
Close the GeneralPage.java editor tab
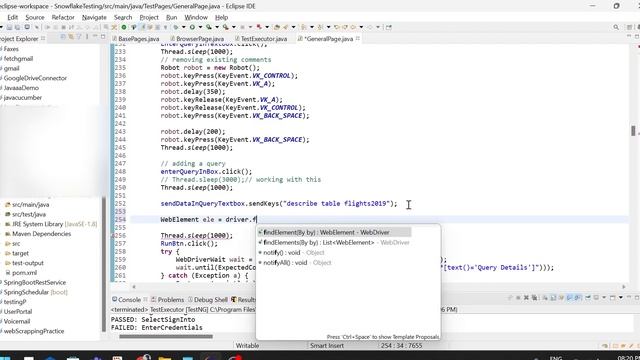point(358,38)
